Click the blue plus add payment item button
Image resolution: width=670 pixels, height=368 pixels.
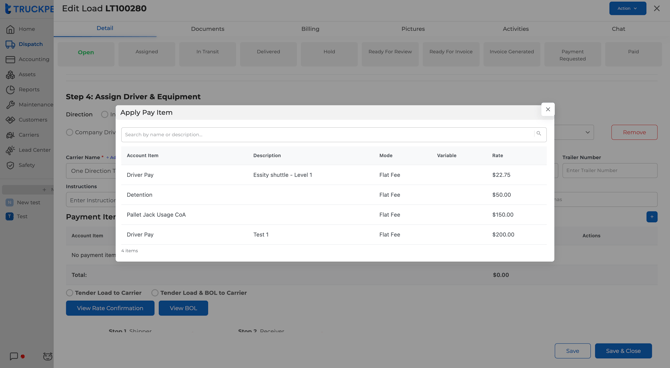click(652, 217)
